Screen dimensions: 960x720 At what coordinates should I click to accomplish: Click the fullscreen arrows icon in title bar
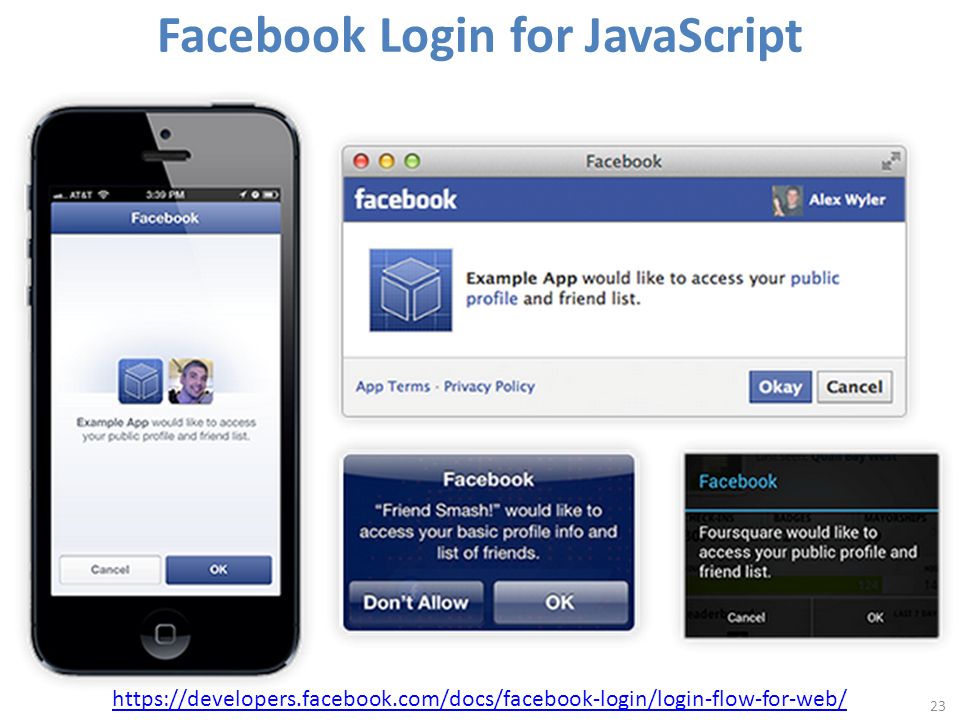tap(890, 161)
